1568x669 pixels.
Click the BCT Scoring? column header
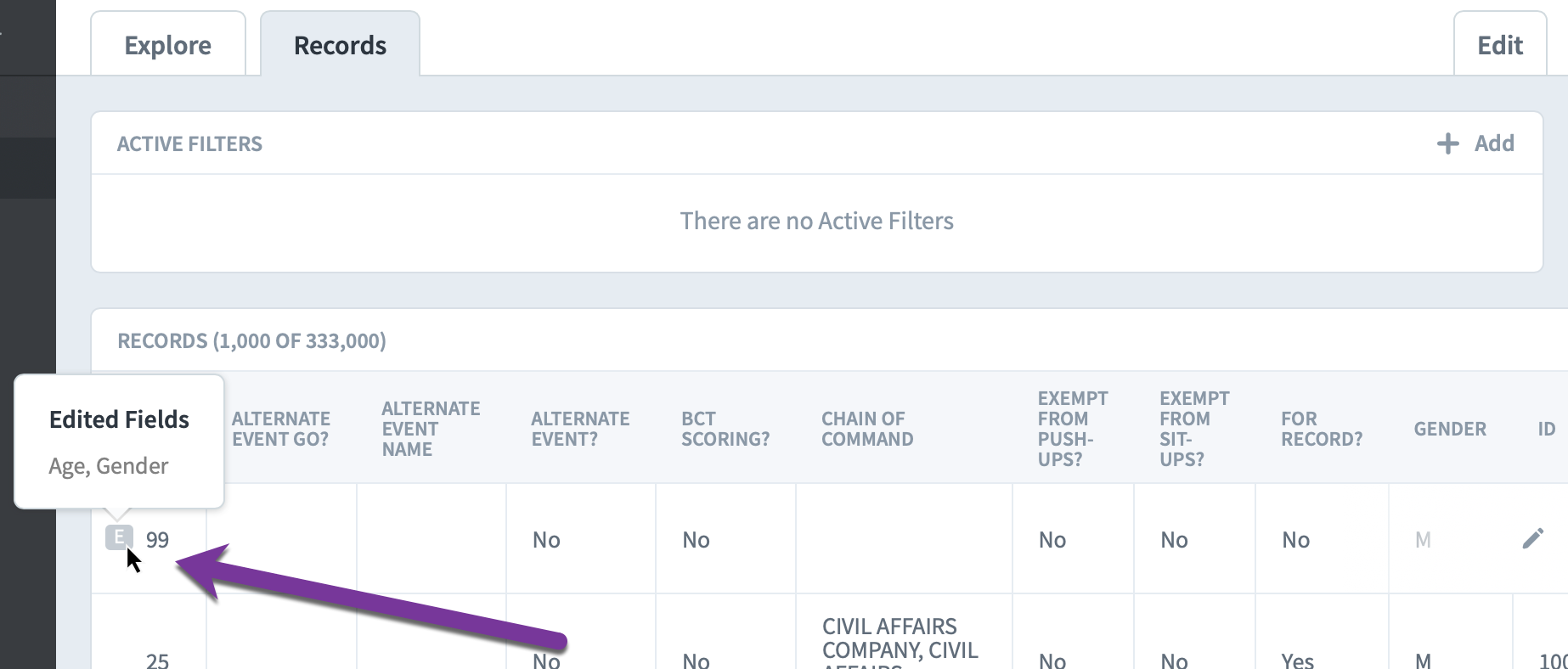[725, 429]
